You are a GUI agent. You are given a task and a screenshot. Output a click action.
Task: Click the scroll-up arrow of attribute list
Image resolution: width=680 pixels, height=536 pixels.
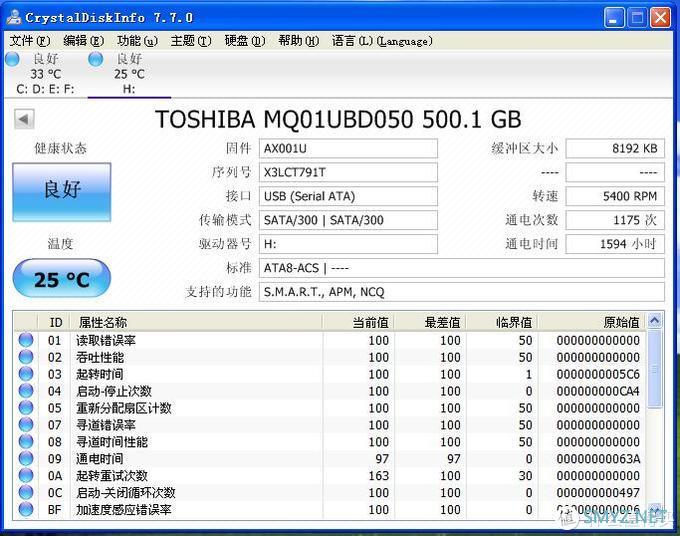(x=655, y=321)
